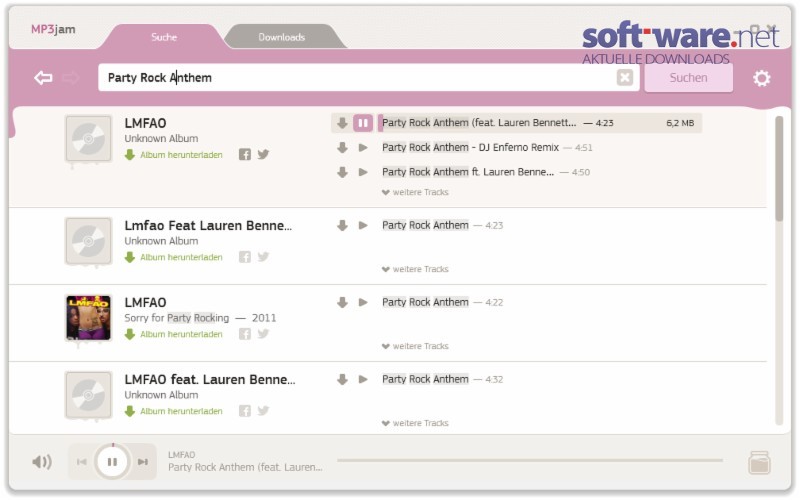Click the Suchen button
This screenshot has height=500, width=800.
688,78
